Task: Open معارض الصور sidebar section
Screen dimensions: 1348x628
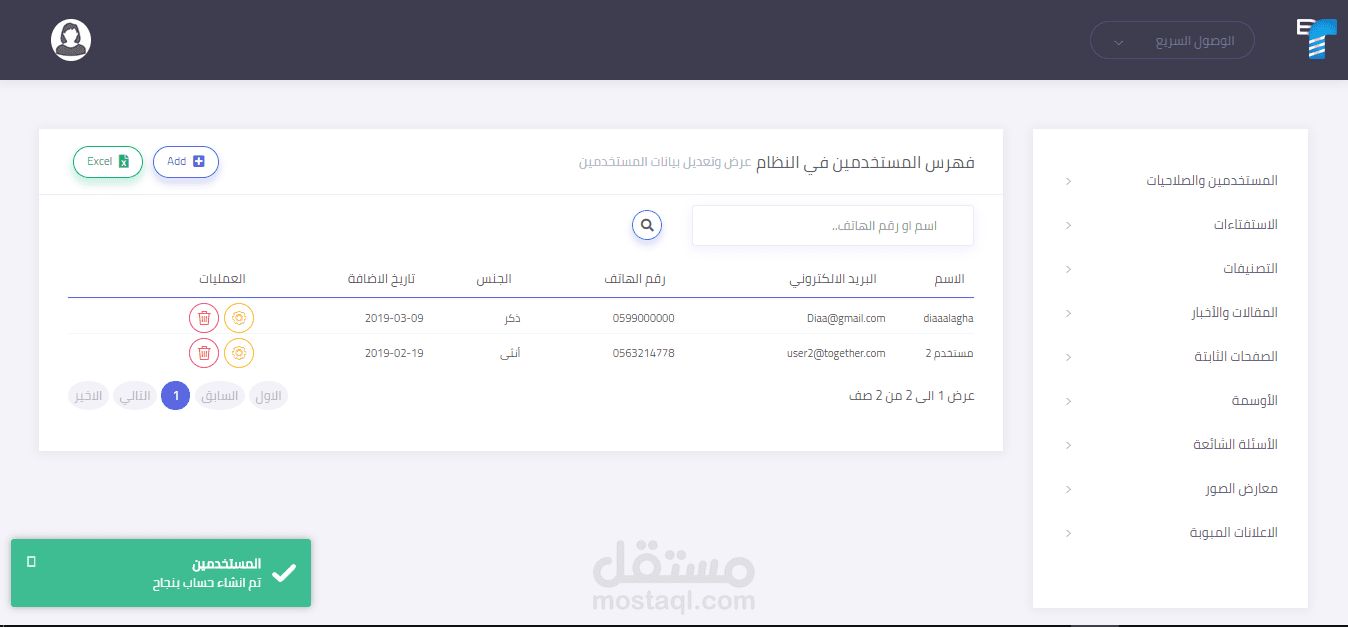Action: (1242, 488)
